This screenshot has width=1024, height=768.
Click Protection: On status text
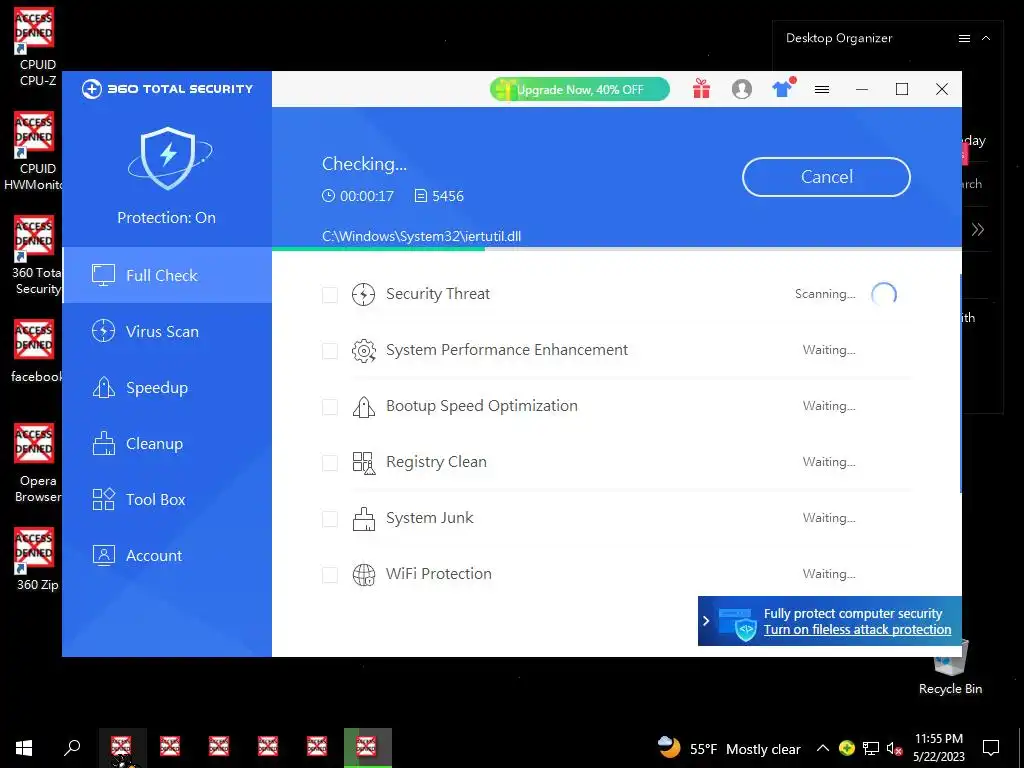(x=167, y=218)
